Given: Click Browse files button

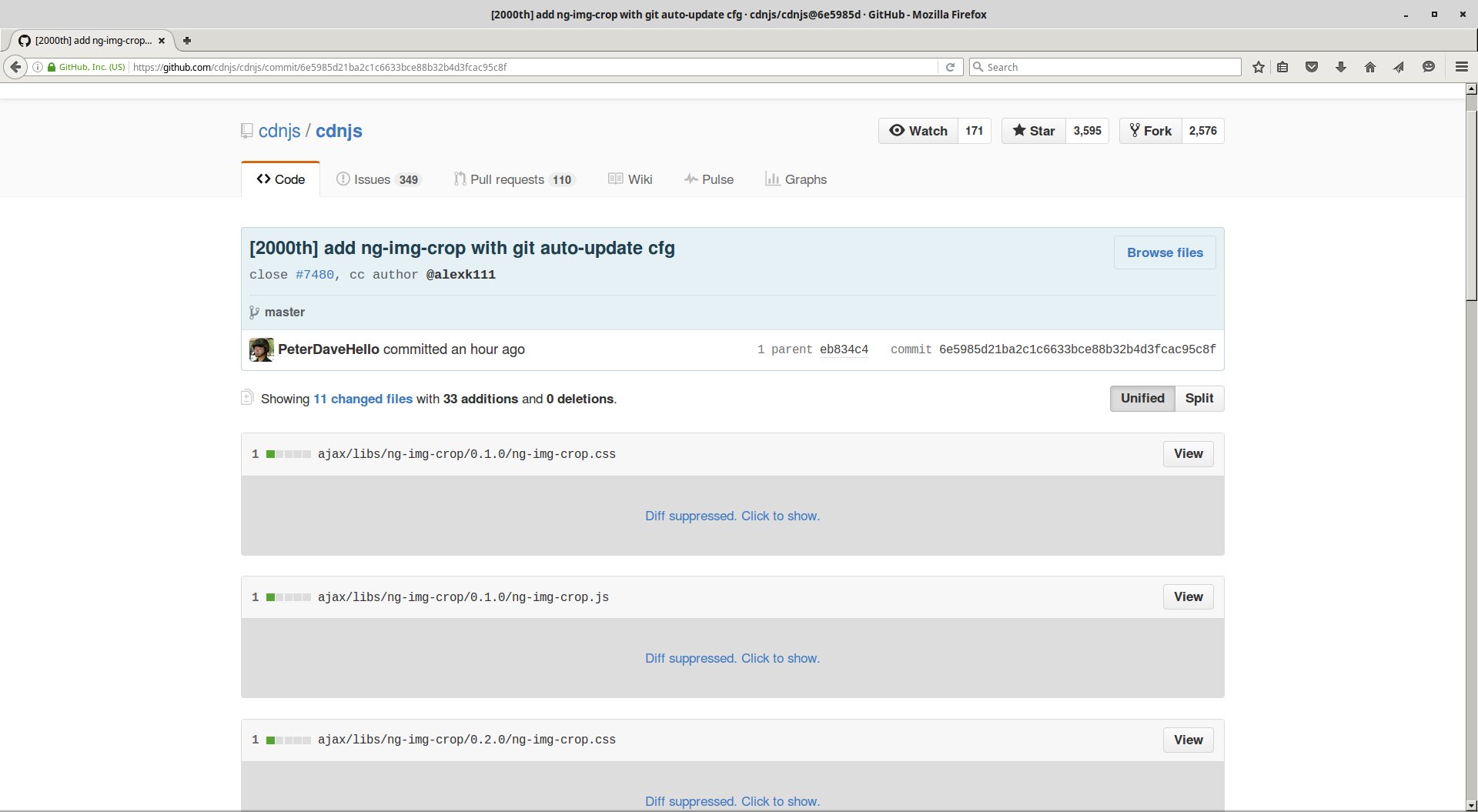Looking at the screenshot, I should [1165, 252].
